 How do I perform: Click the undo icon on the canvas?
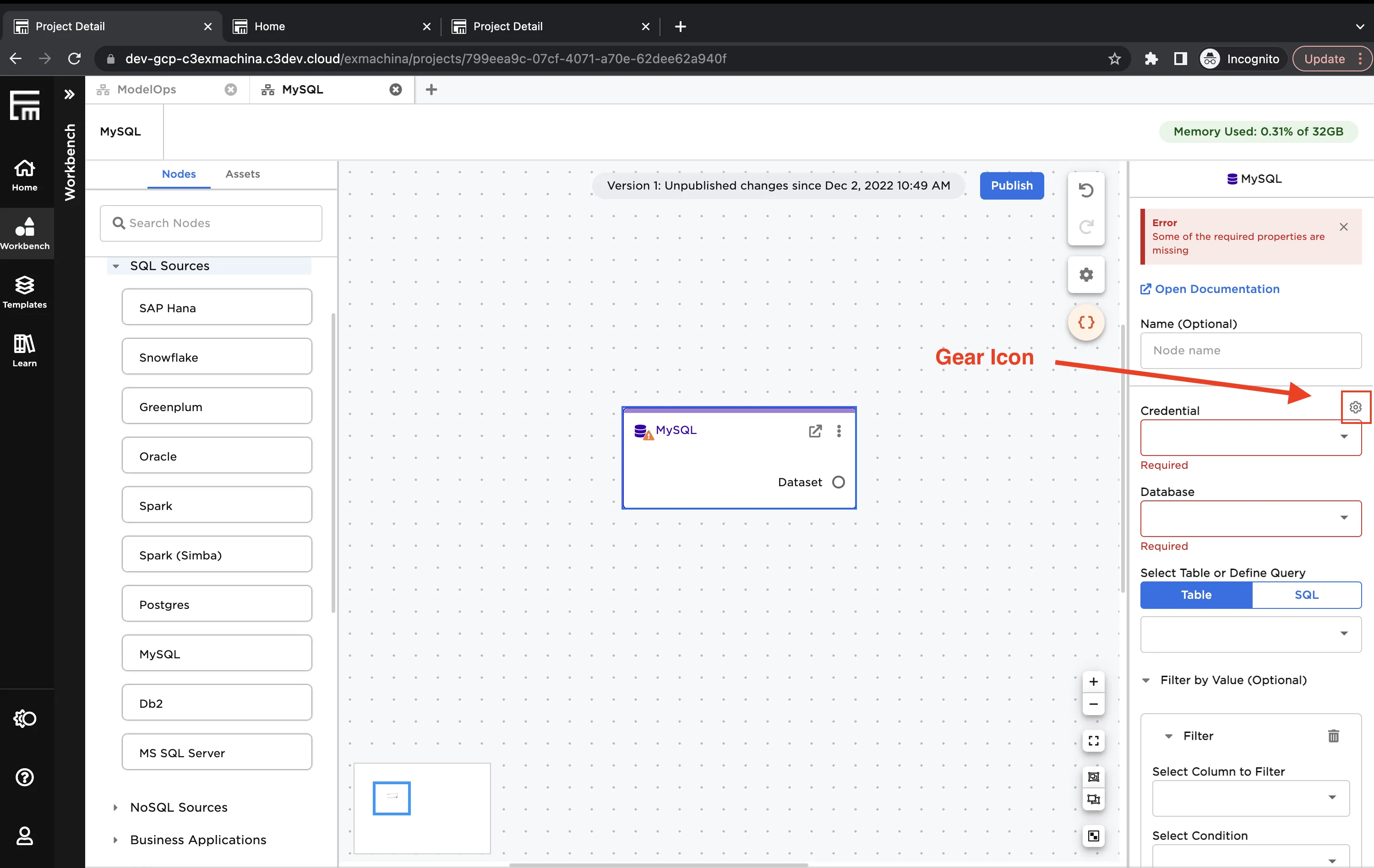pos(1086,190)
